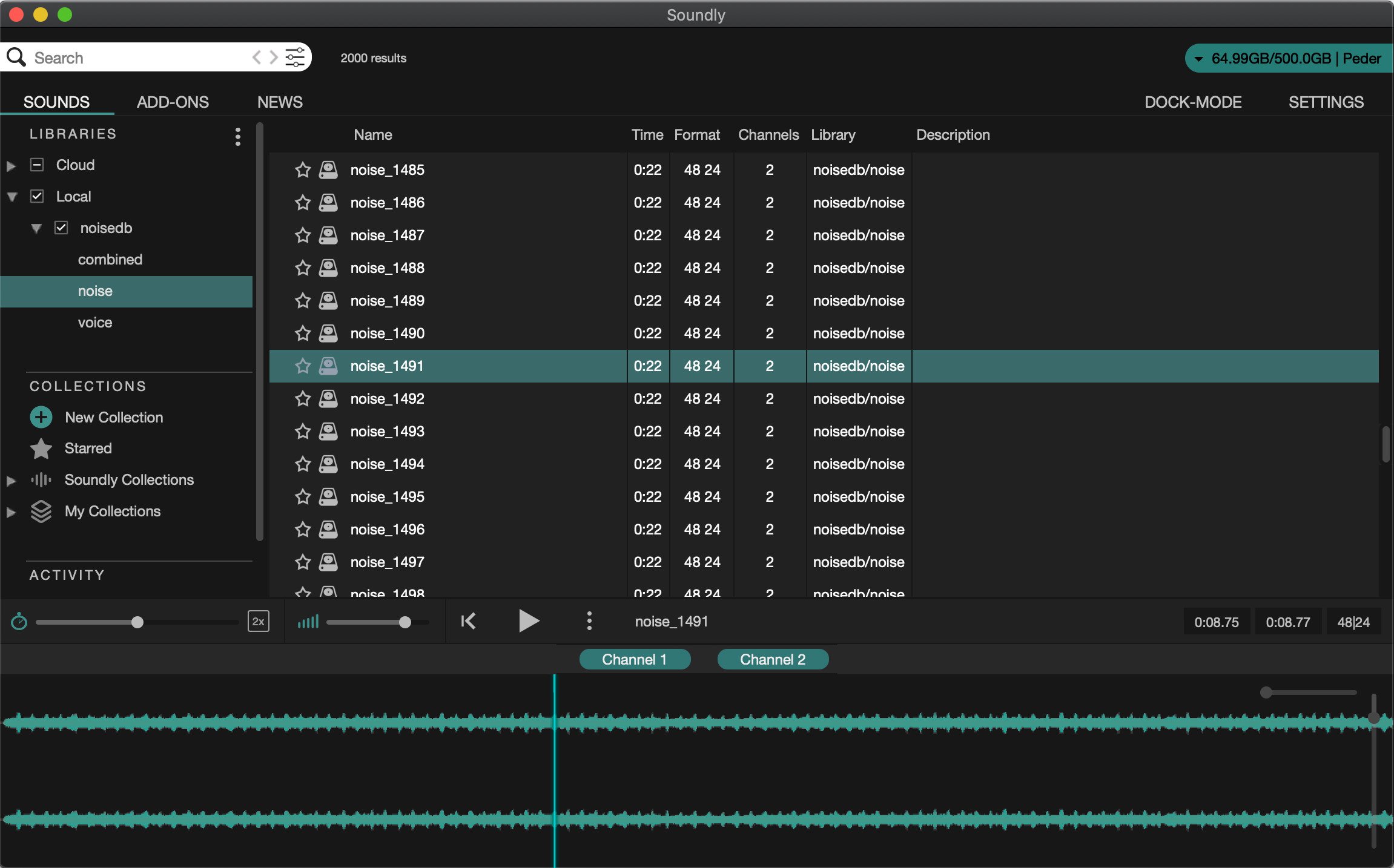Star the noise_1491 sound
The height and width of the screenshot is (868, 1394).
point(303,366)
